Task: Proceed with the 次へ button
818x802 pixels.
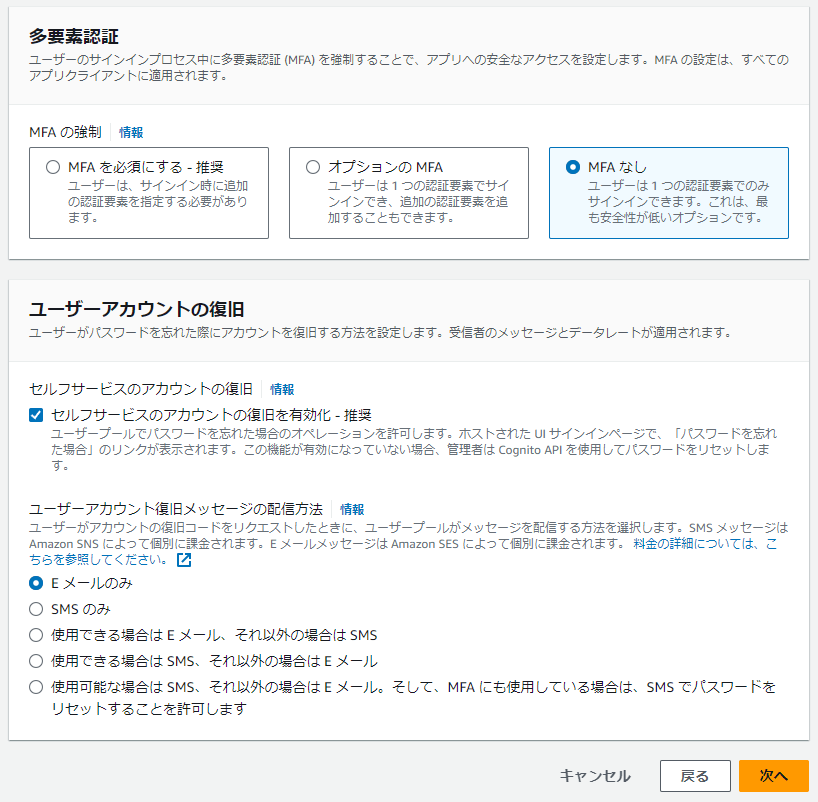Action: click(774, 776)
